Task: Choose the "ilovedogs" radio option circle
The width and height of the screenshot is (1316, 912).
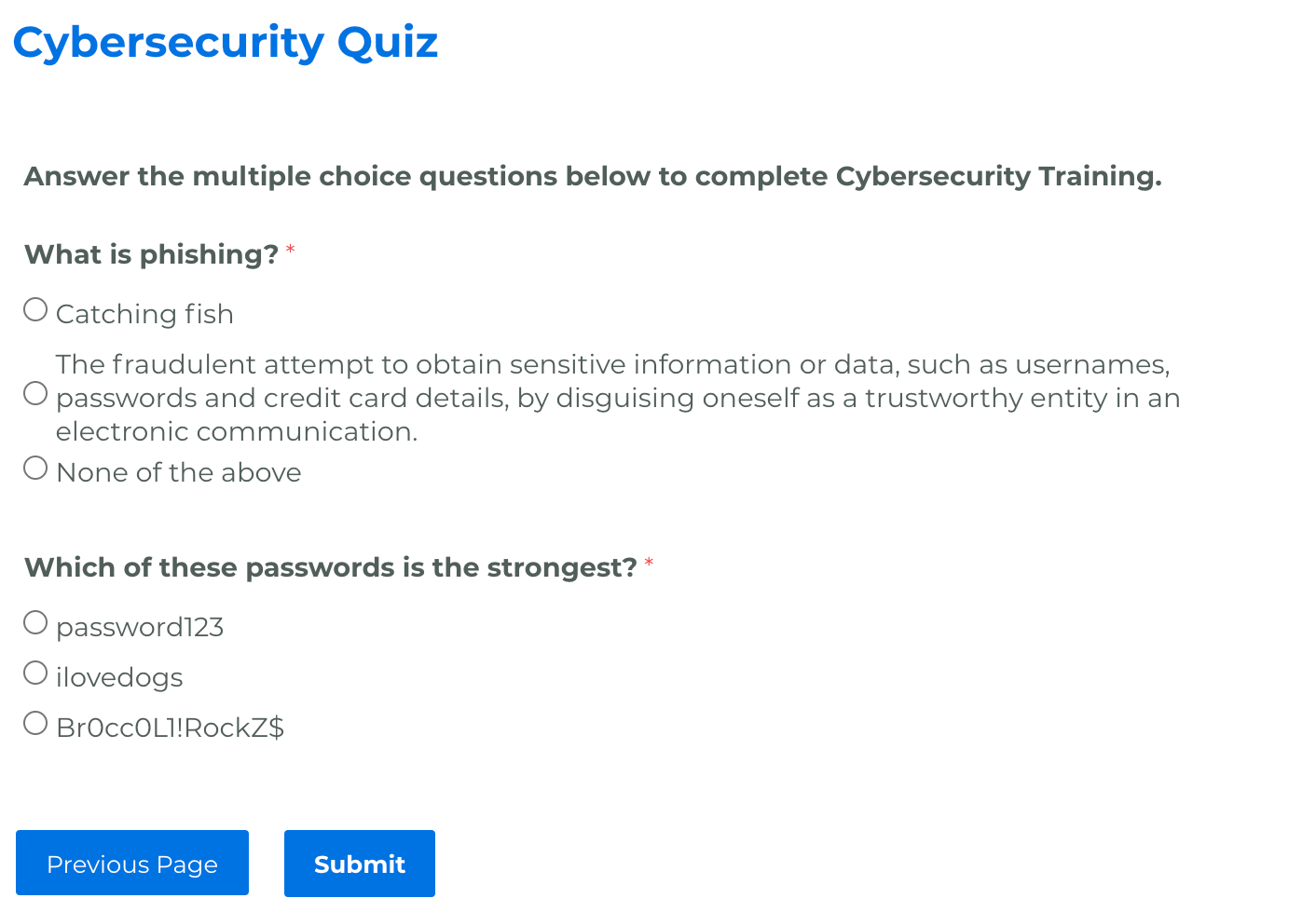Action: (35, 673)
